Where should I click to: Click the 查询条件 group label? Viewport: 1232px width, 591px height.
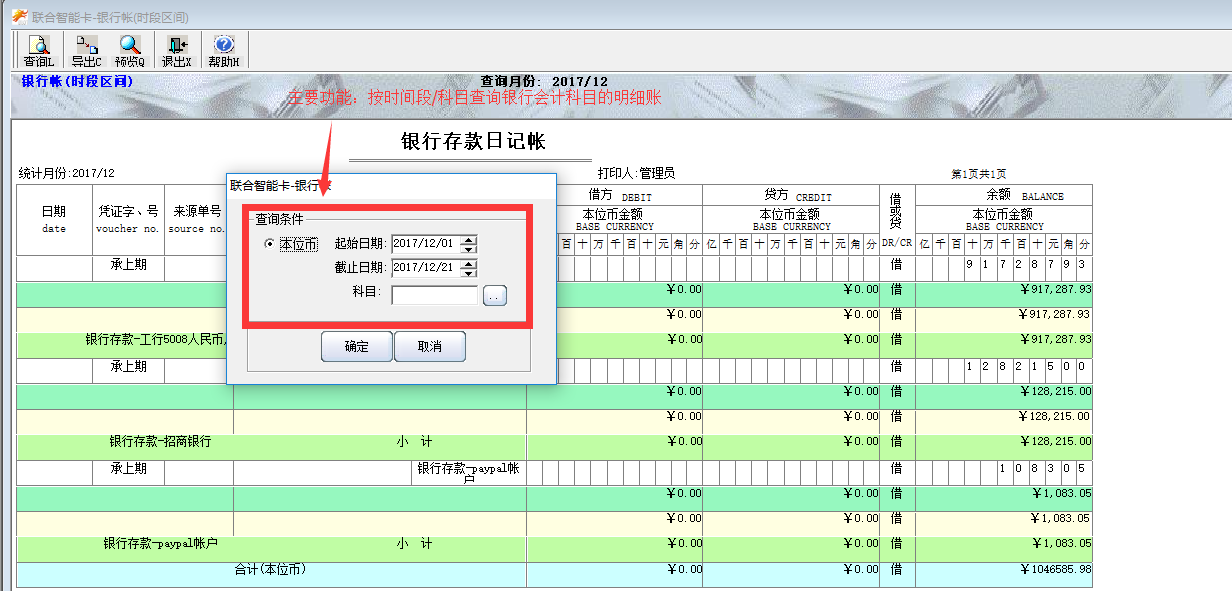[280, 218]
